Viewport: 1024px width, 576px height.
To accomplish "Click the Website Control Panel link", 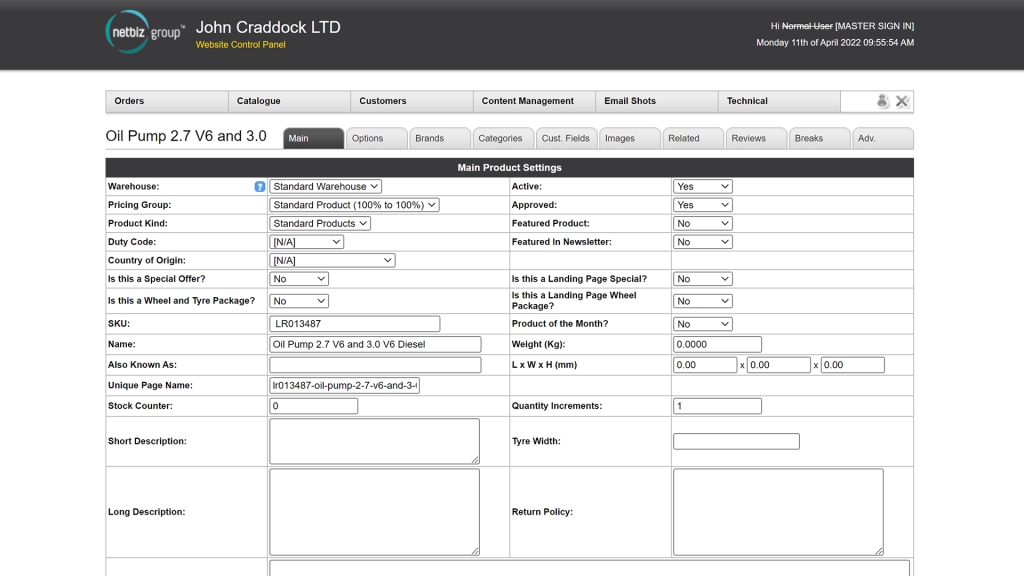I will click(240, 45).
